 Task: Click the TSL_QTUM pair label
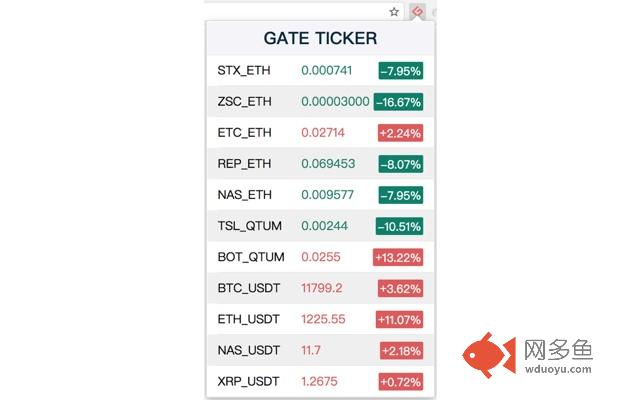coord(249,226)
